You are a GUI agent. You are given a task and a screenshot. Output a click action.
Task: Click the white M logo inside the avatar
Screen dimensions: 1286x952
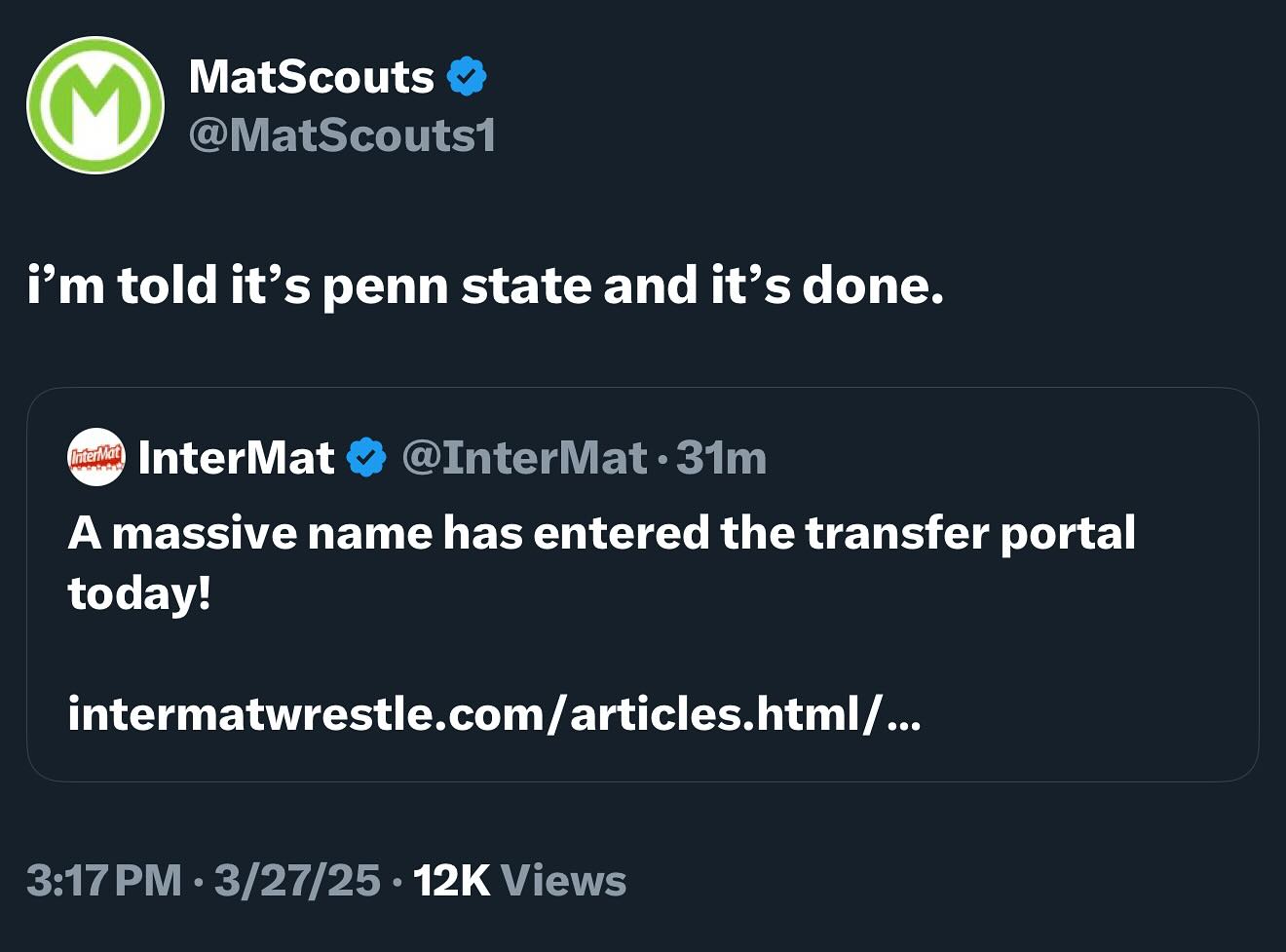[95, 105]
